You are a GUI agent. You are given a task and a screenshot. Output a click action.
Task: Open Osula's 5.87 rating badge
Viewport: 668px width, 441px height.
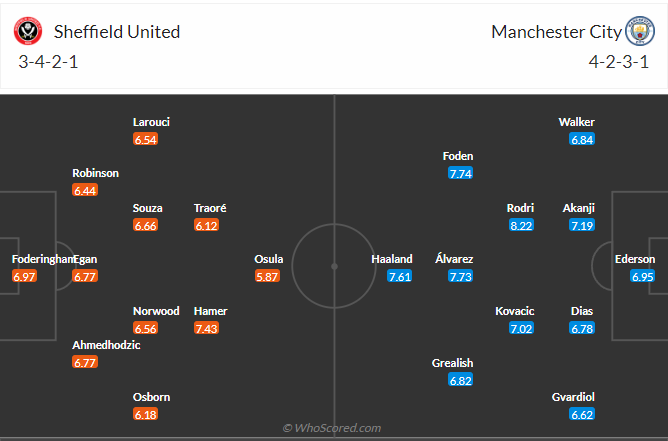point(267,276)
